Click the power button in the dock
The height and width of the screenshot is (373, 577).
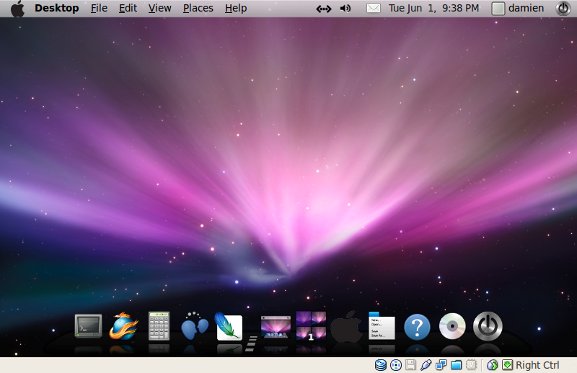pyautogui.click(x=488, y=326)
